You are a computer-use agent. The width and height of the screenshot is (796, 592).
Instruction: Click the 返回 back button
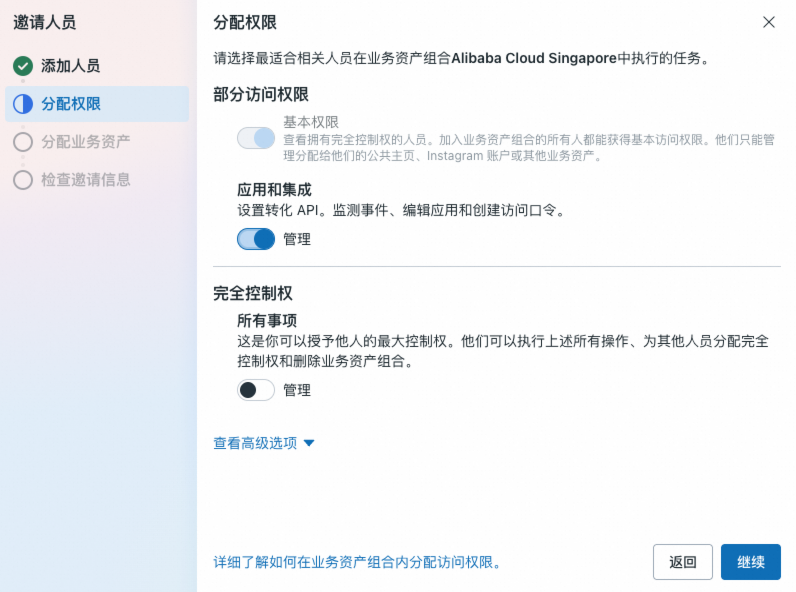tap(682, 562)
